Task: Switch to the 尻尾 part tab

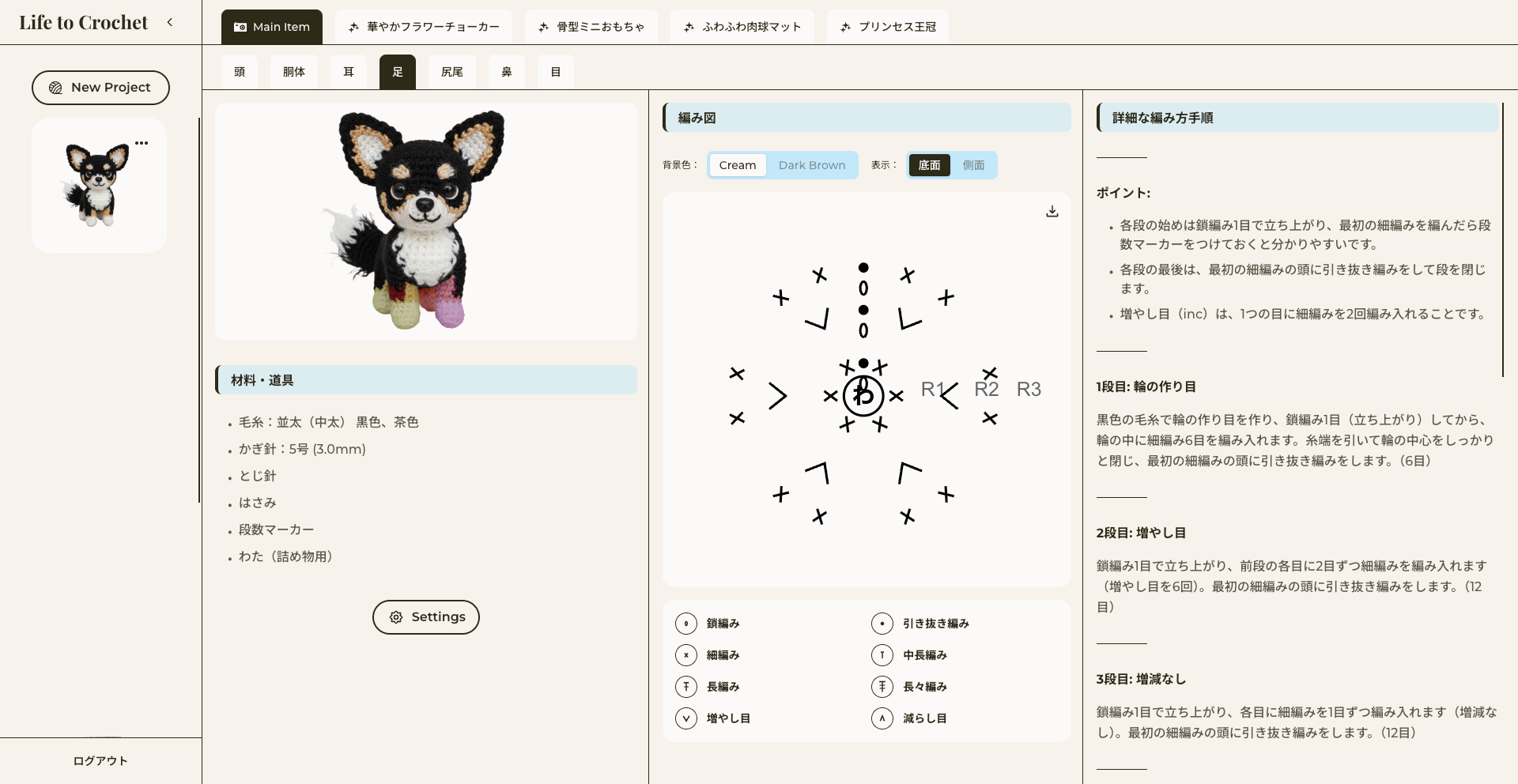Action: 451,72
